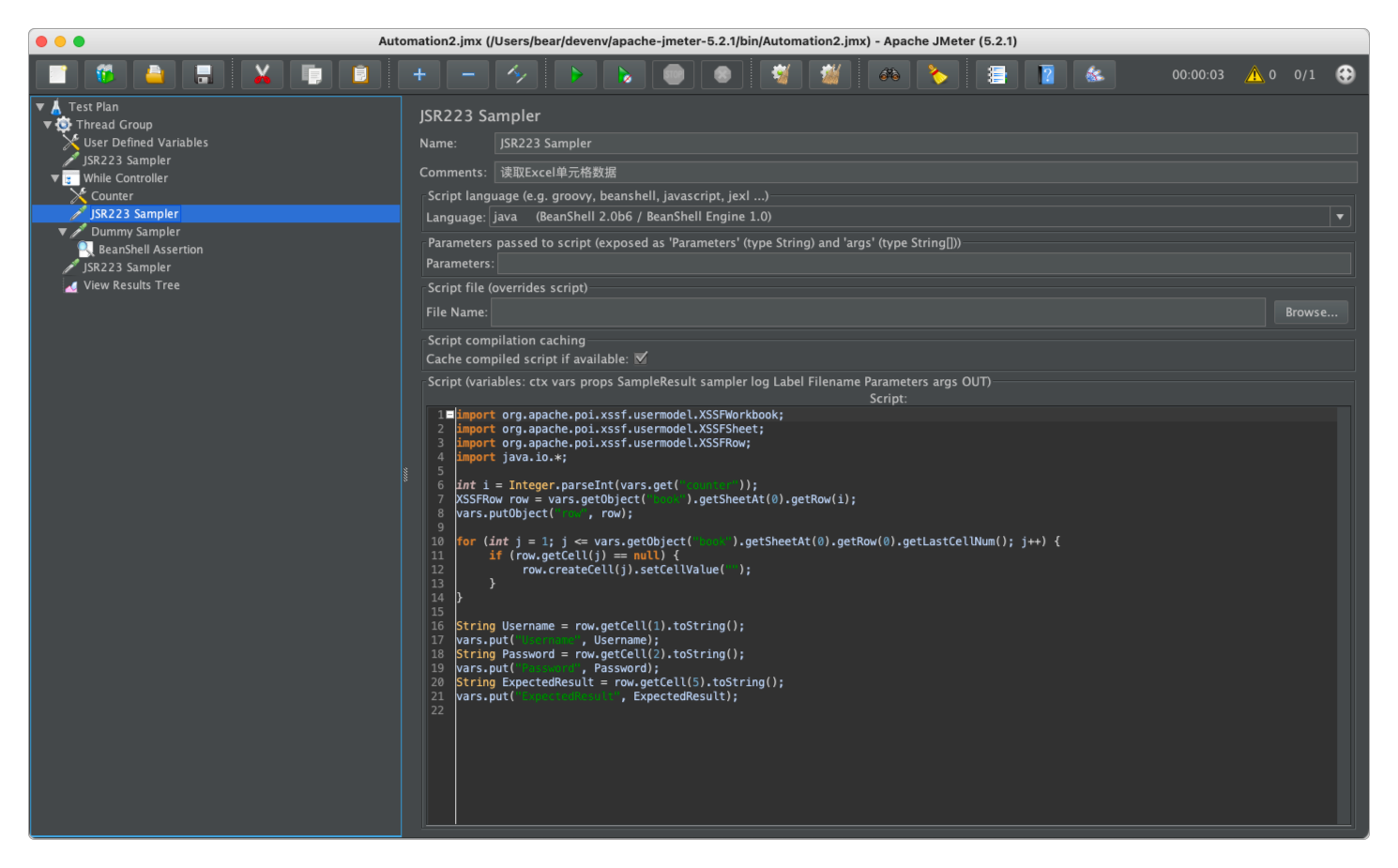Screen dimensions: 1398x868
Task: Clear results with single broom icon
Action: pyautogui.click(x=782, y=74)
